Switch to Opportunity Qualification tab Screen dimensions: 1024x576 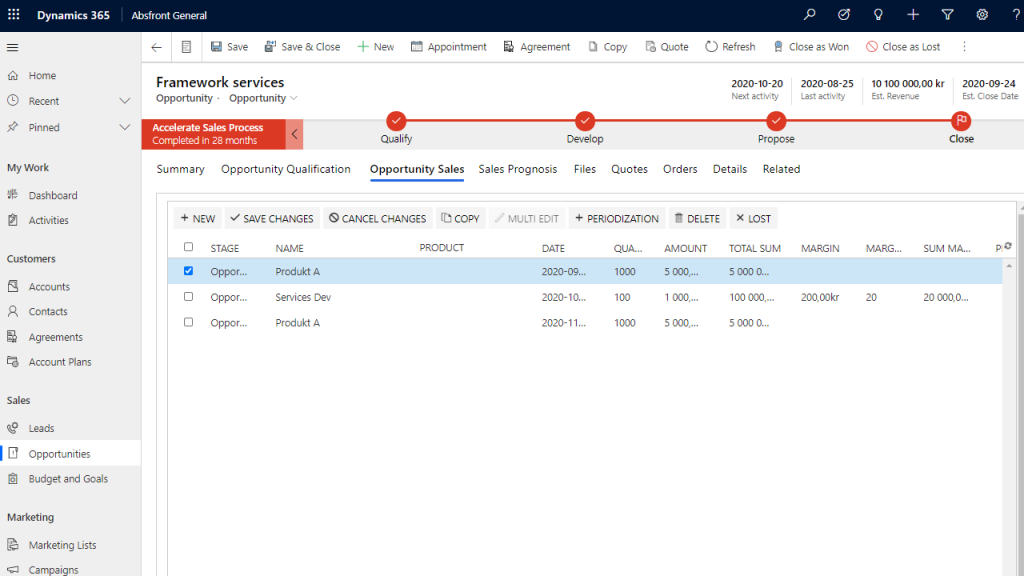[285, 169]
